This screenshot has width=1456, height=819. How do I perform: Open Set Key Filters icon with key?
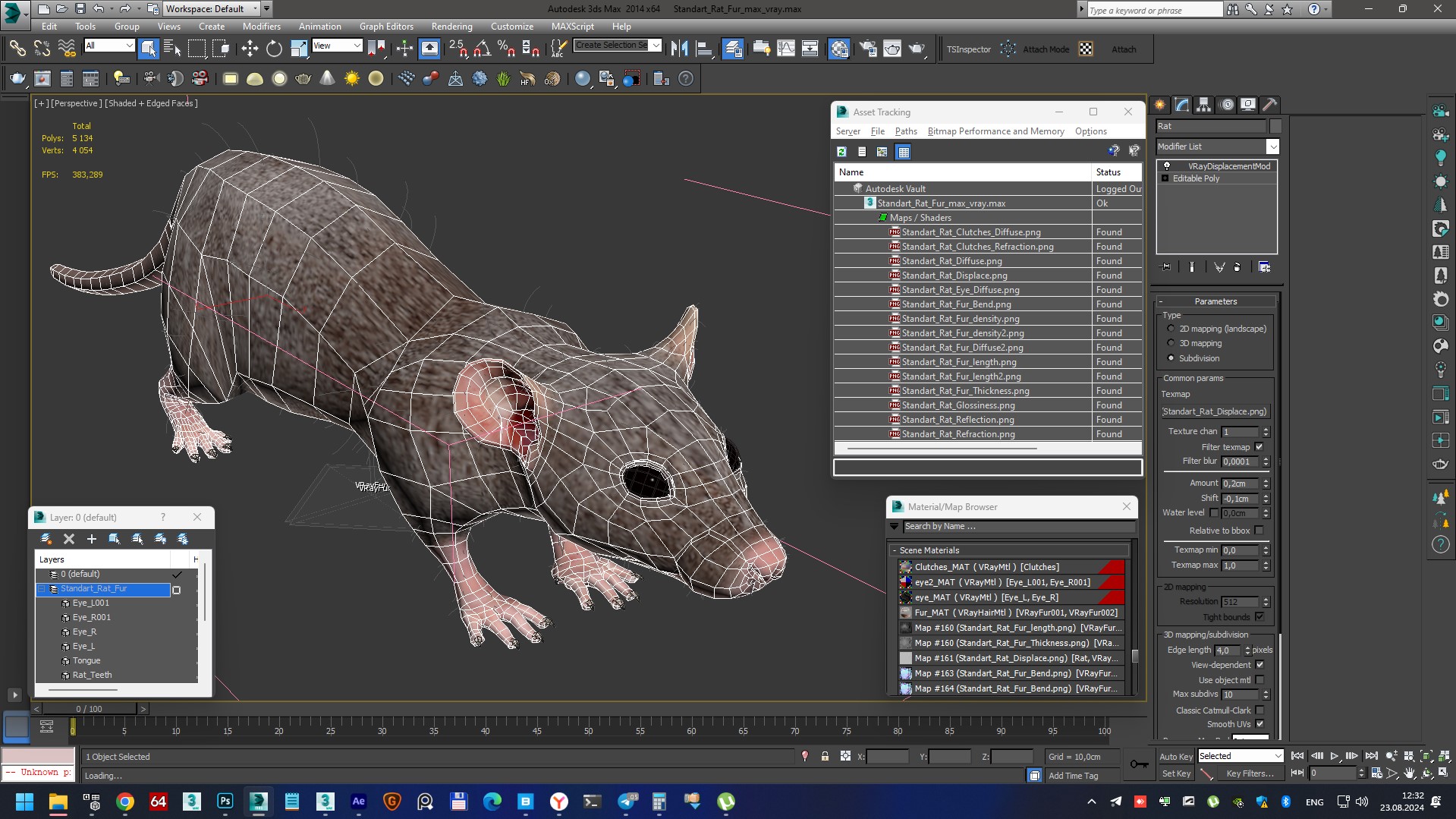1139,764
